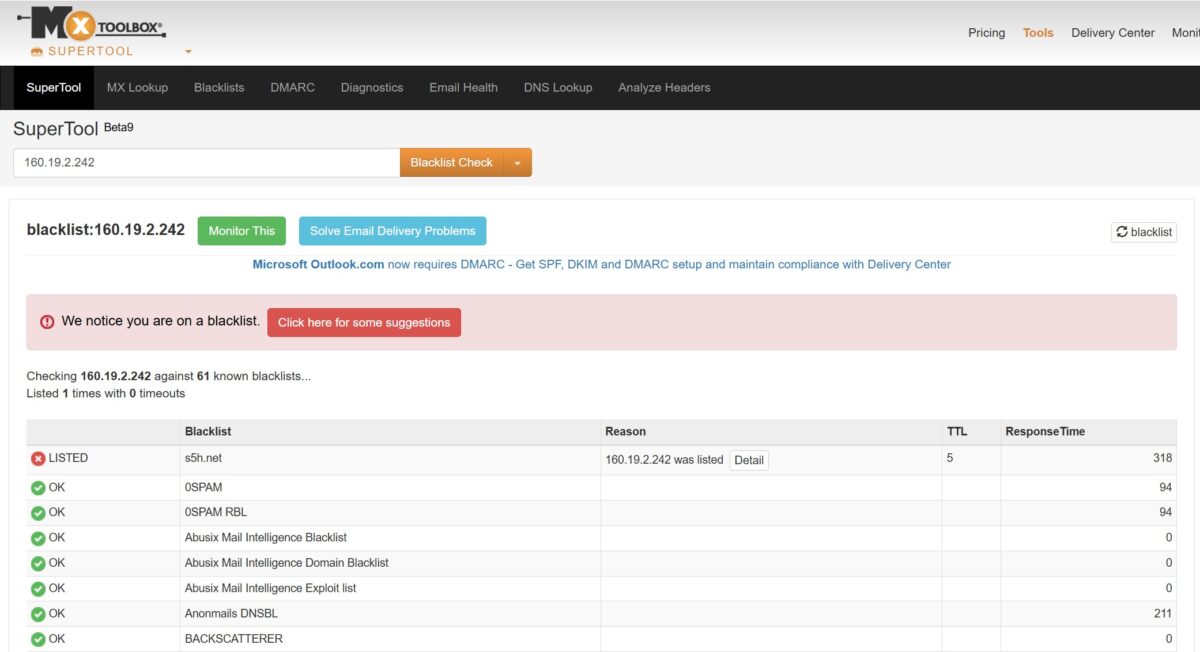Viewport: 1200px width, 652px height.
Task: Open the Email Health tab
Action: point(463,88)
